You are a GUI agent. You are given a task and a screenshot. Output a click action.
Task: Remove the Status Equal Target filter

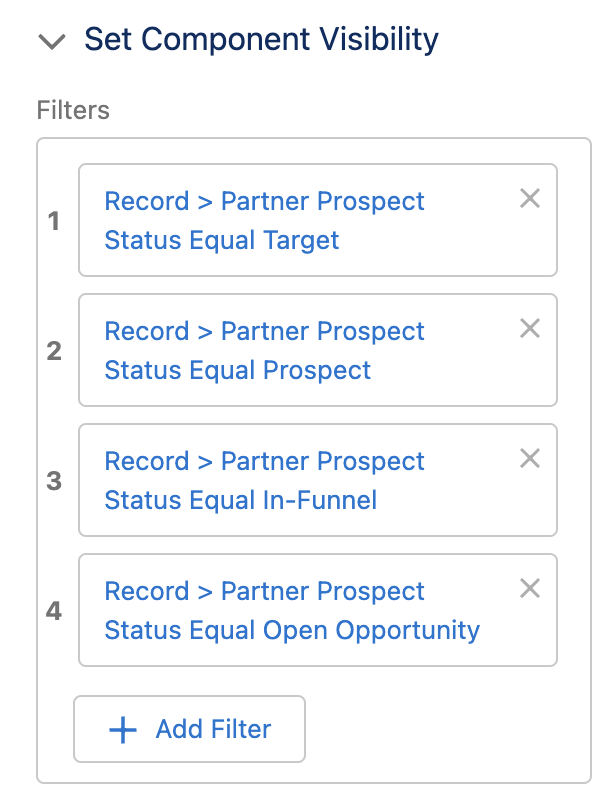530,199
